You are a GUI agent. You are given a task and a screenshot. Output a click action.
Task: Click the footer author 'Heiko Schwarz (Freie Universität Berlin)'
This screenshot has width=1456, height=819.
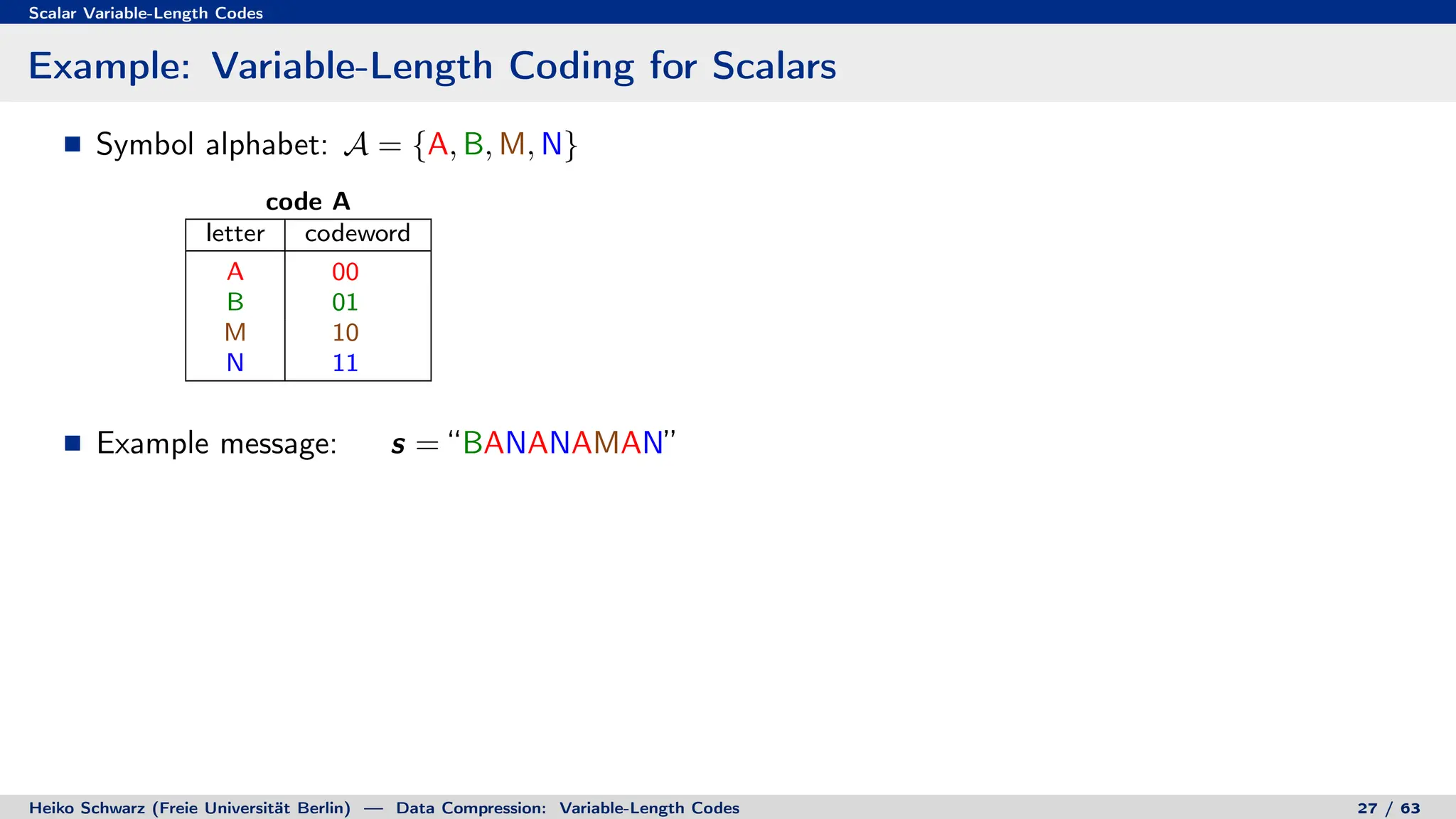[190, 808]
